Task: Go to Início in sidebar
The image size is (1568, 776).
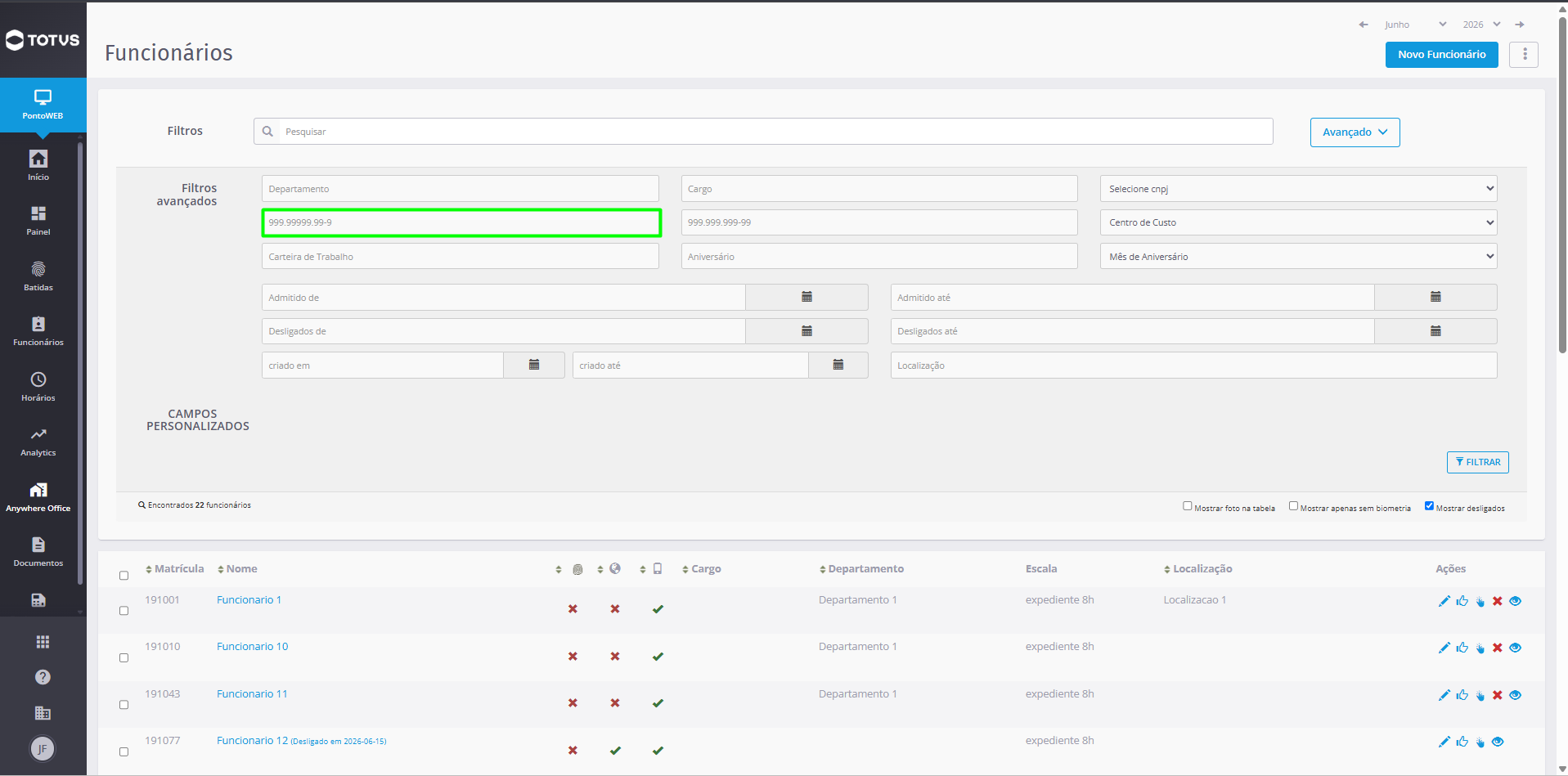Action: [38, 165]
